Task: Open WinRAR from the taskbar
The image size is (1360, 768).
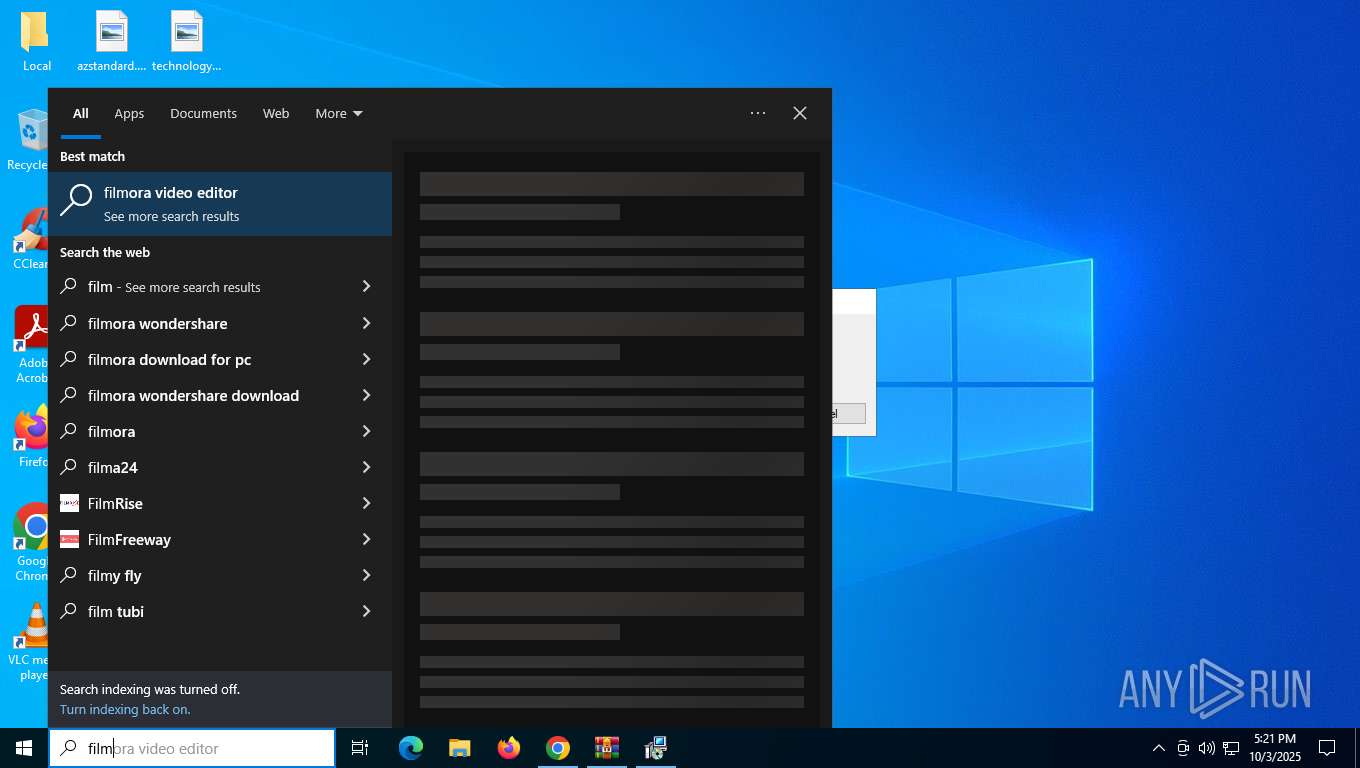Action: [607, 748]
